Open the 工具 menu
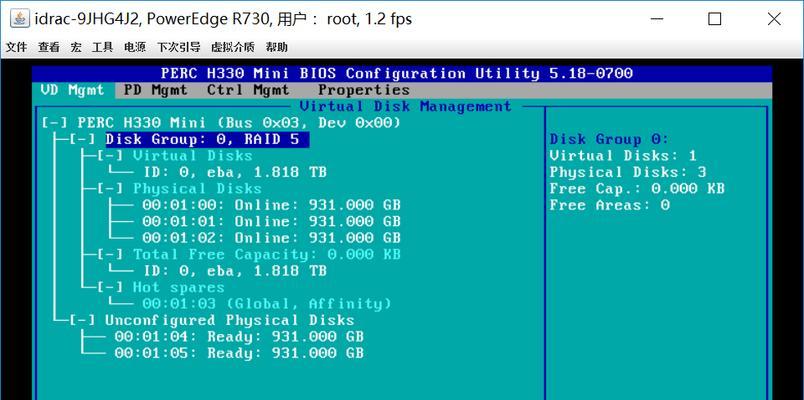The height and width of the screenshot is (400, 804). tap(103, 47)
